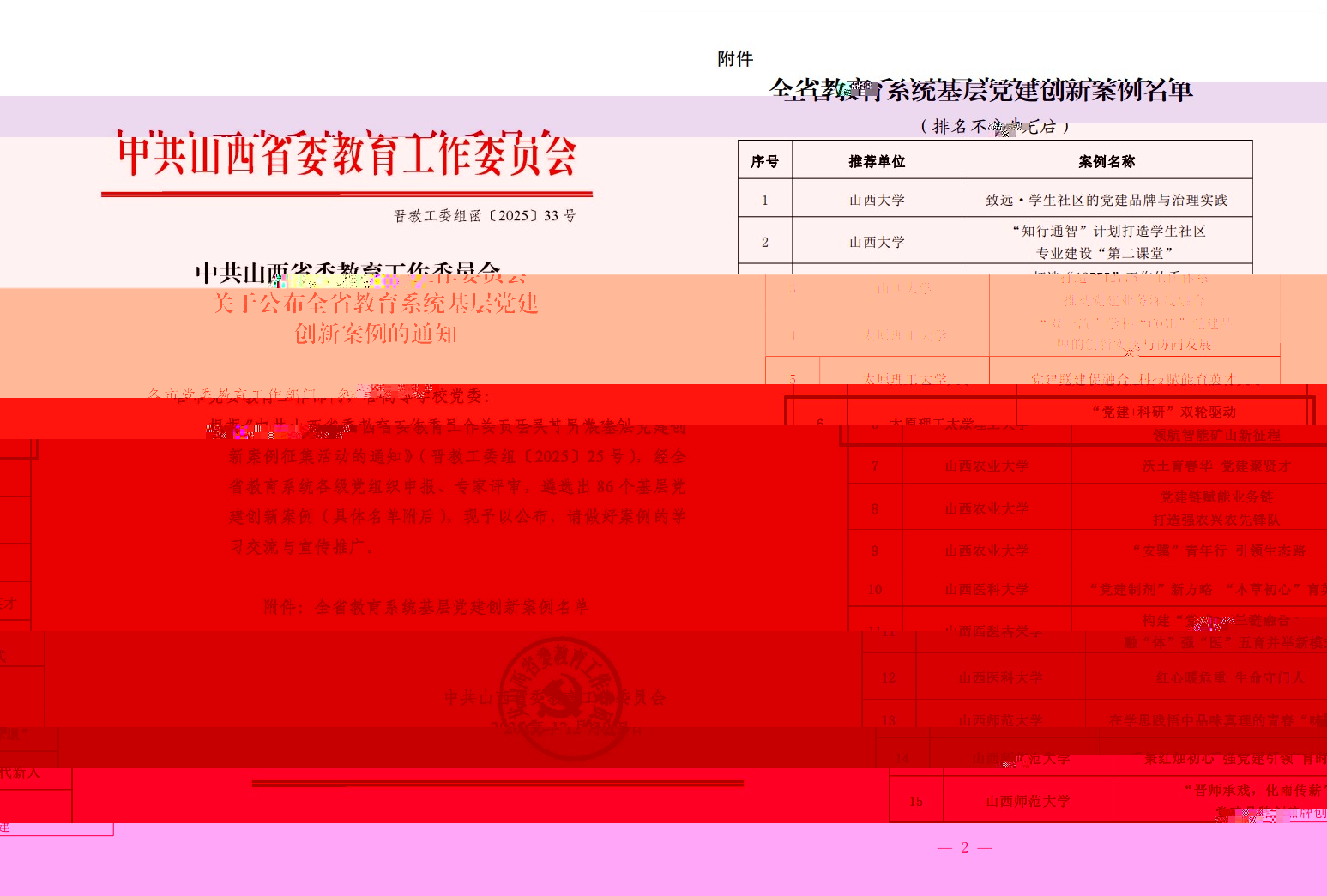
Task: Click 山西医科大学 in table row 10
Action: pos(986,590)
